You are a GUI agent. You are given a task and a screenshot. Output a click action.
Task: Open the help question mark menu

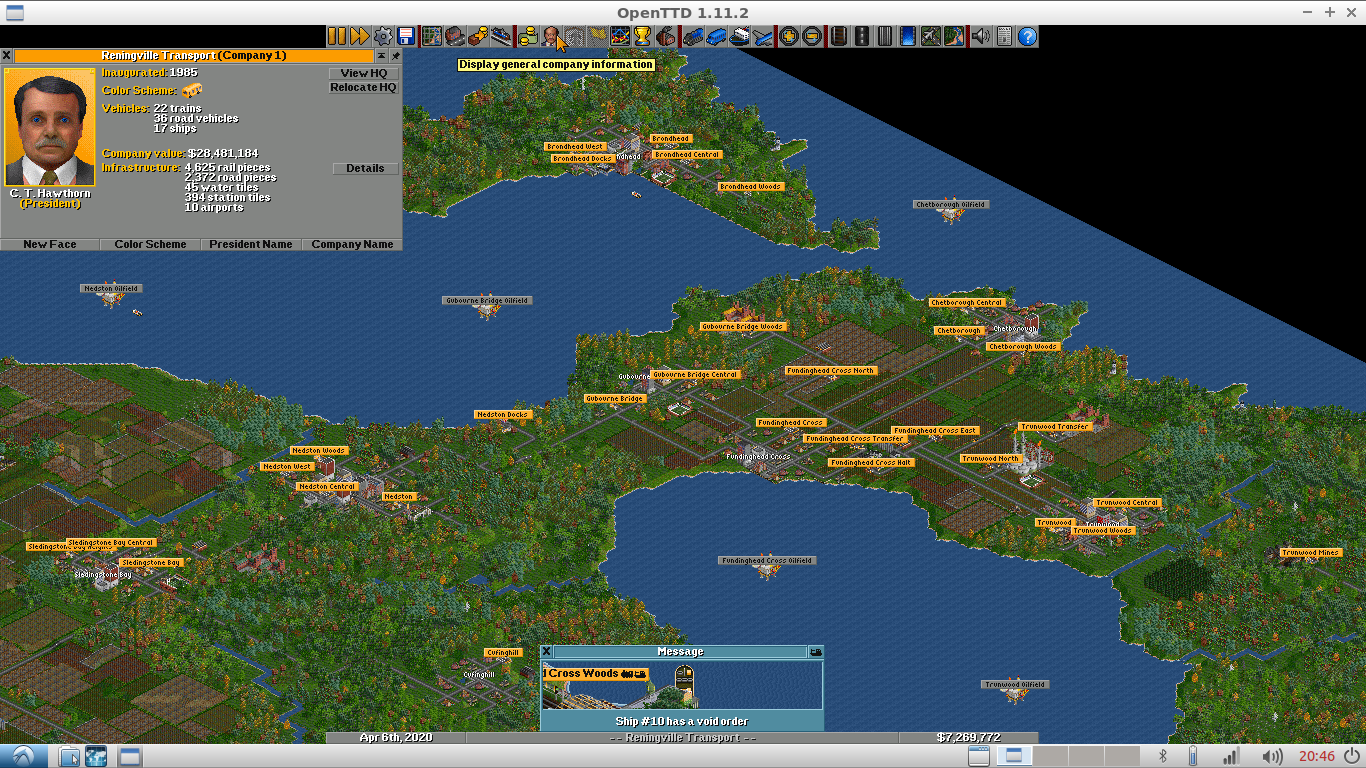tap(1026, 36)
